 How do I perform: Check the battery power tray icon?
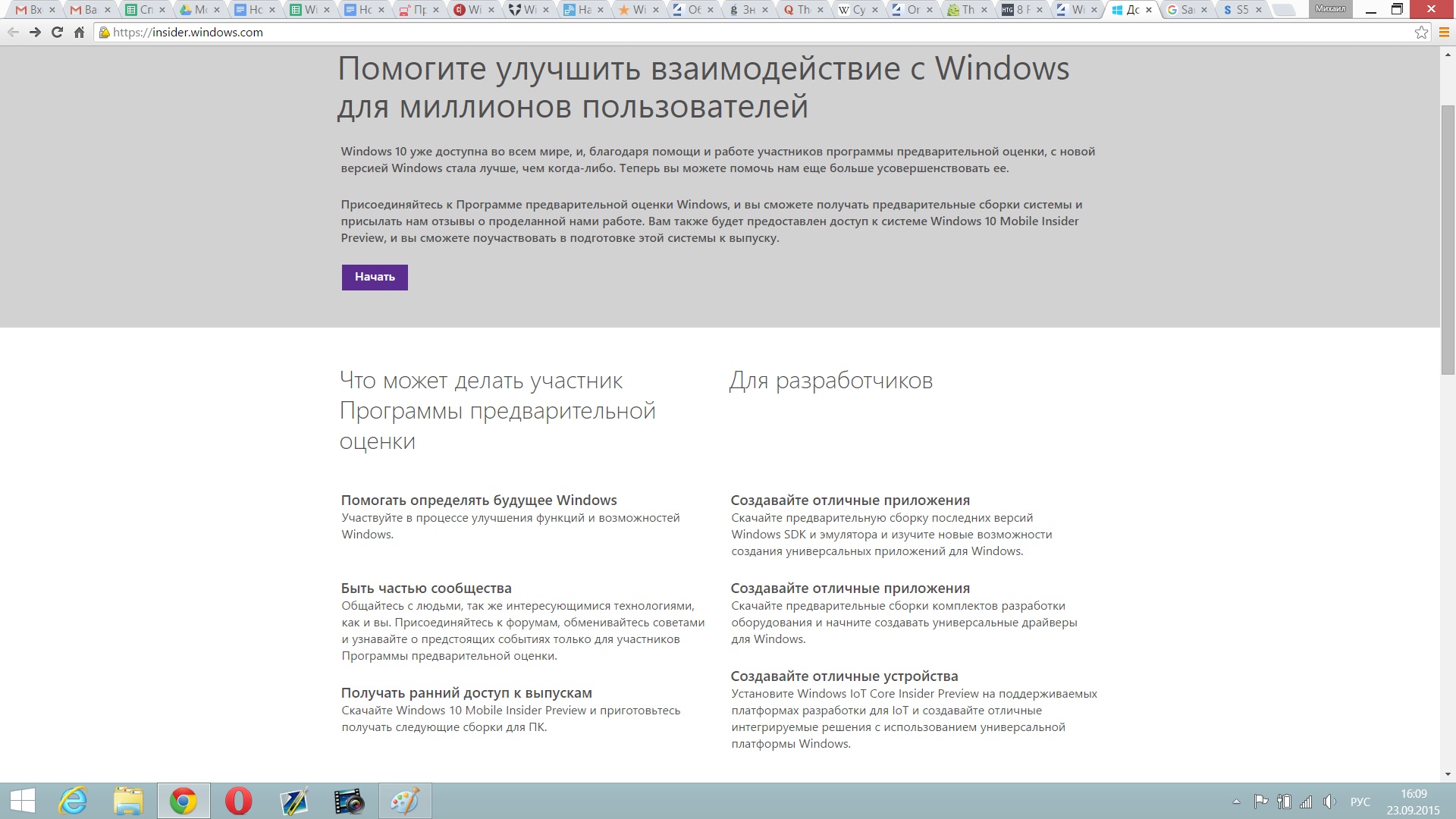tap(1284, 802)
